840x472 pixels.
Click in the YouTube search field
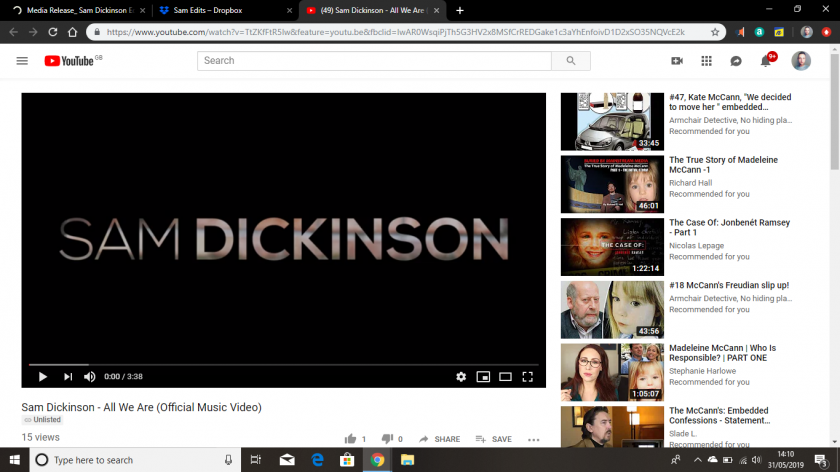click(374, 61)
